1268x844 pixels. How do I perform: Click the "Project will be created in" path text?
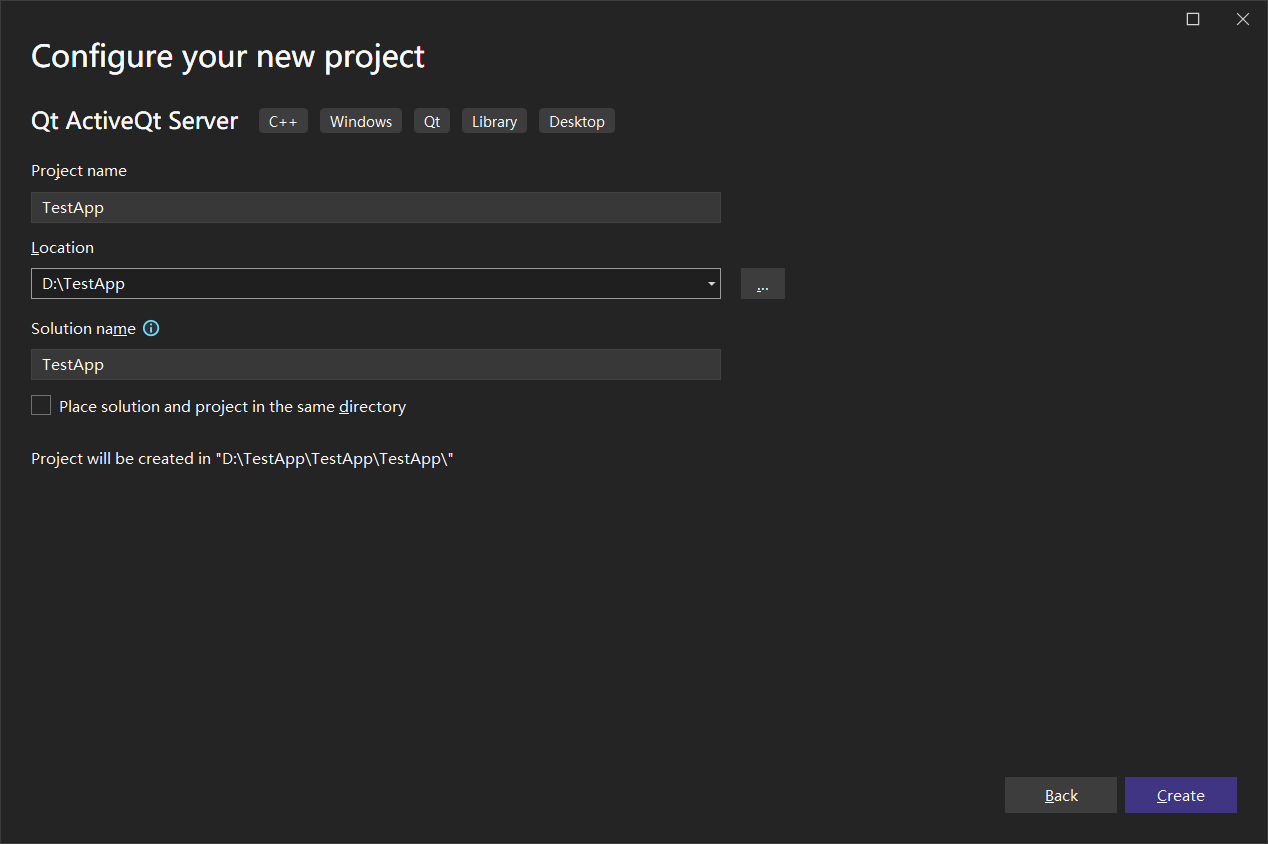pyautogui.click(x=243, y=459)
